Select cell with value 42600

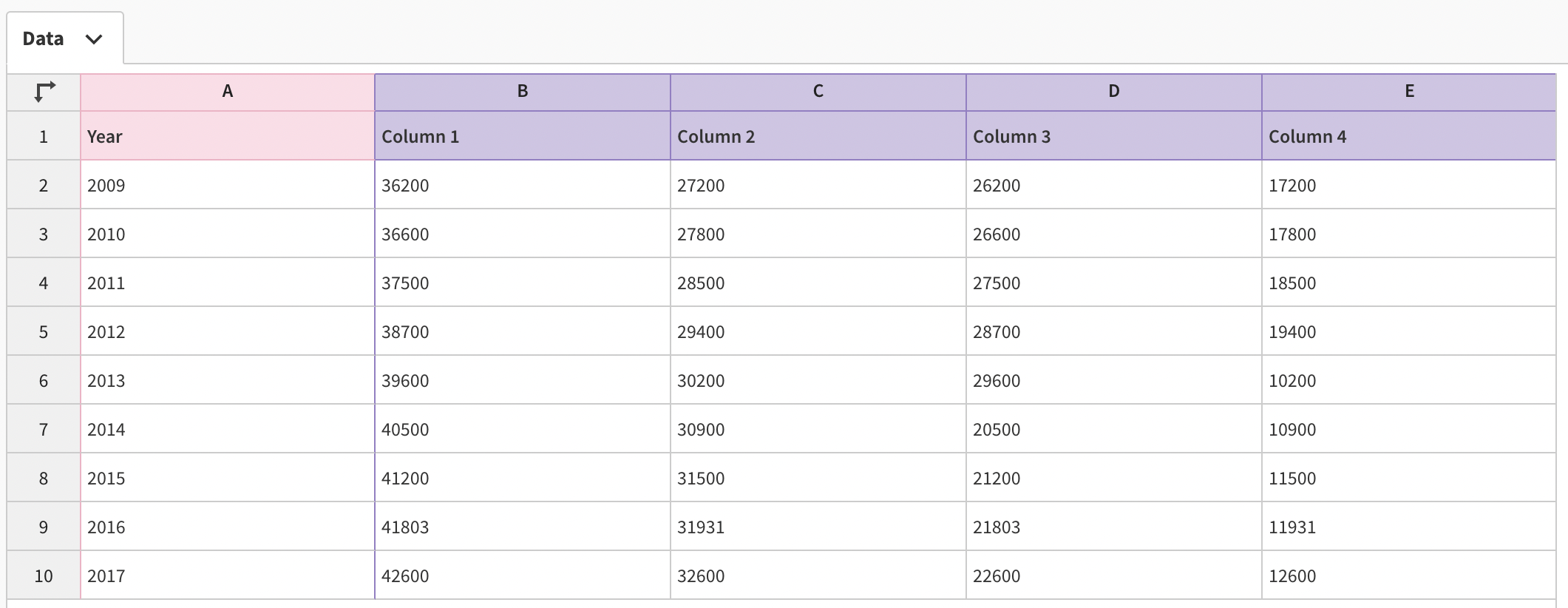tap(523, 575)
